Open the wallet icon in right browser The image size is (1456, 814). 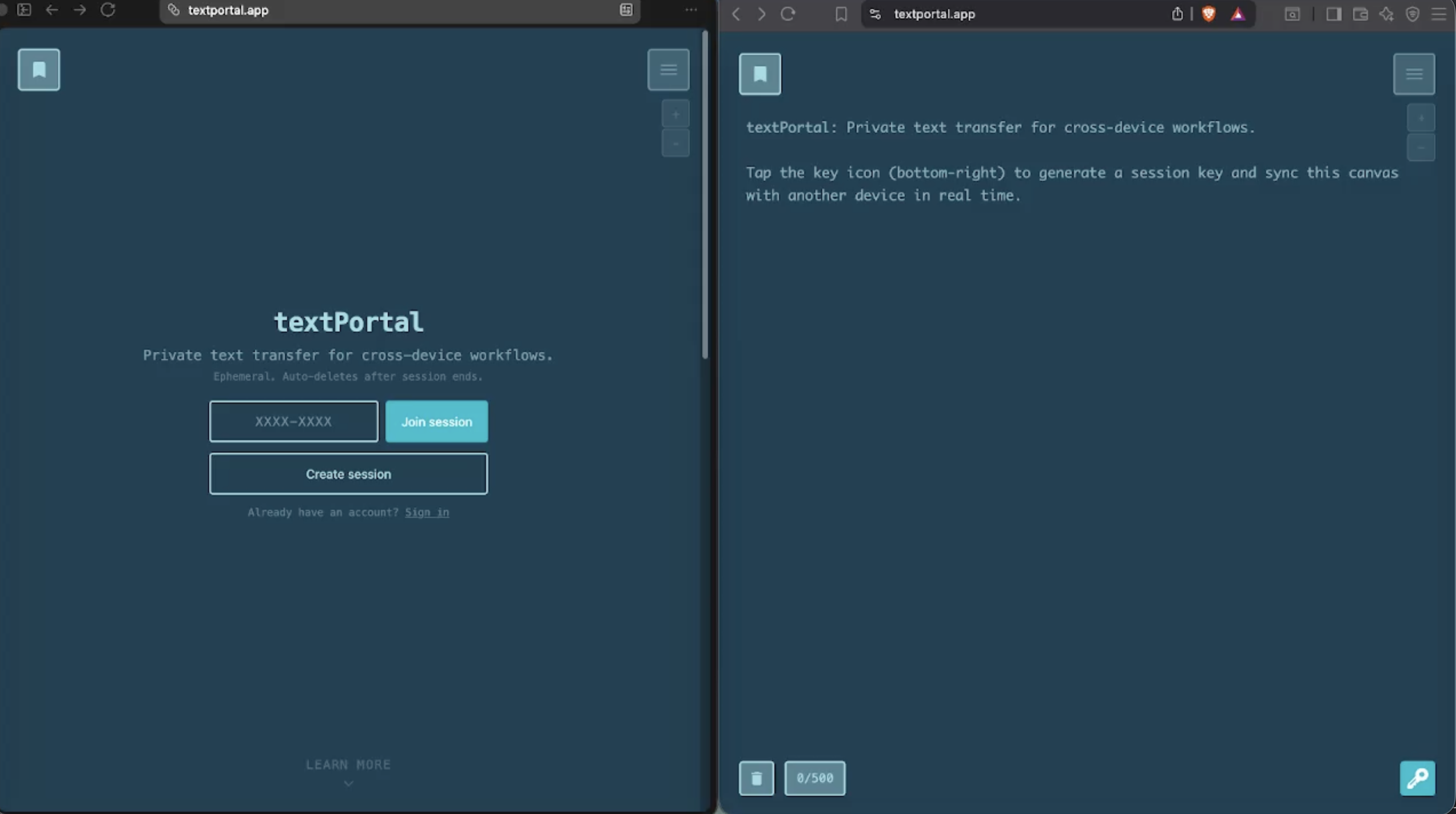pyautogui.click(x=1360, y=14)
